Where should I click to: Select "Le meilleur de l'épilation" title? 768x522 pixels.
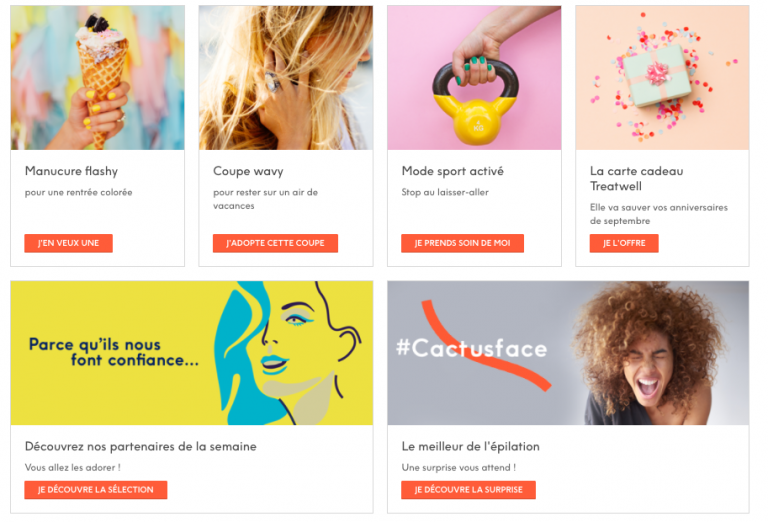(471, 447)
